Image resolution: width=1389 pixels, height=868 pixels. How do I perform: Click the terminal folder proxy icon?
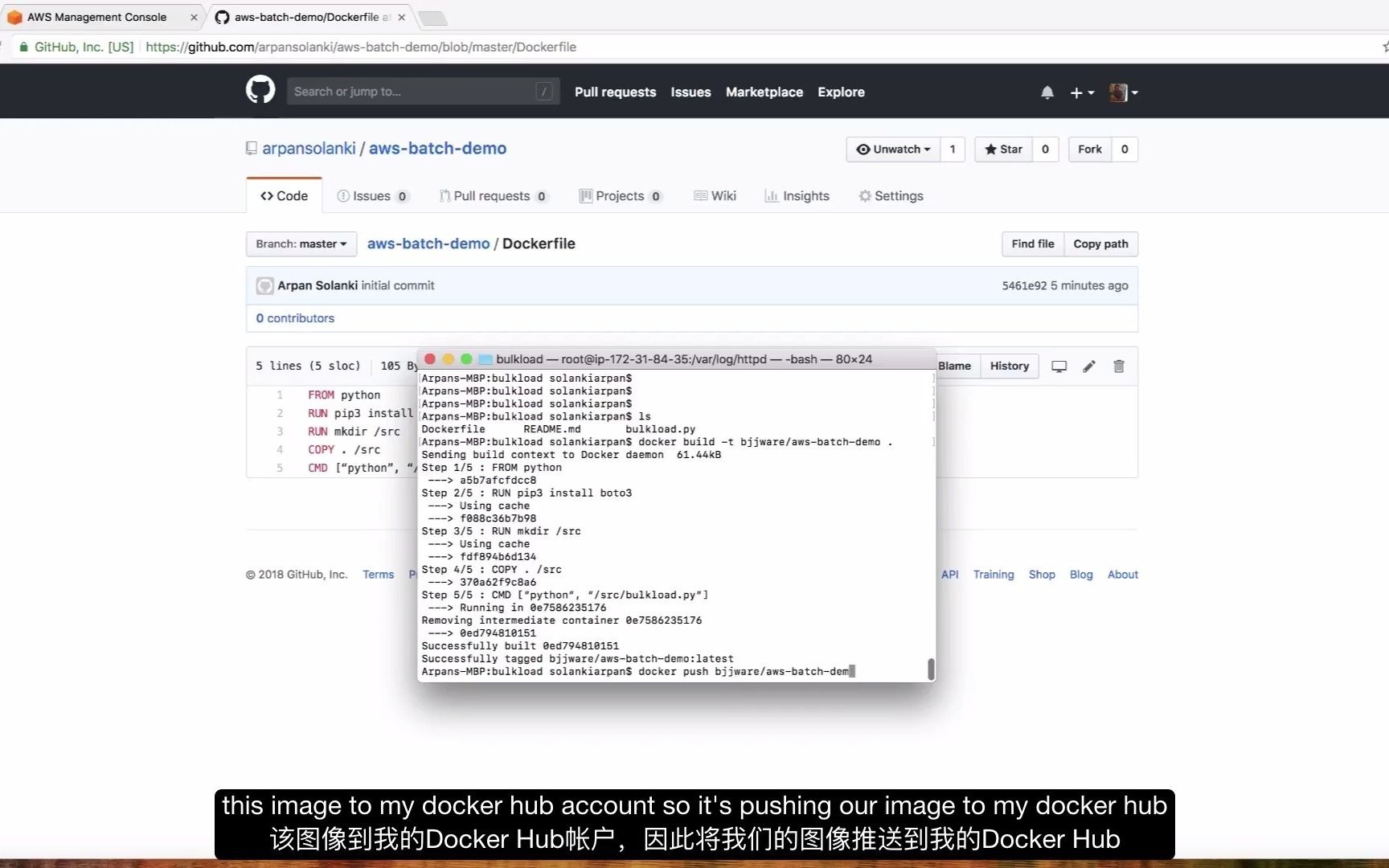486,359
